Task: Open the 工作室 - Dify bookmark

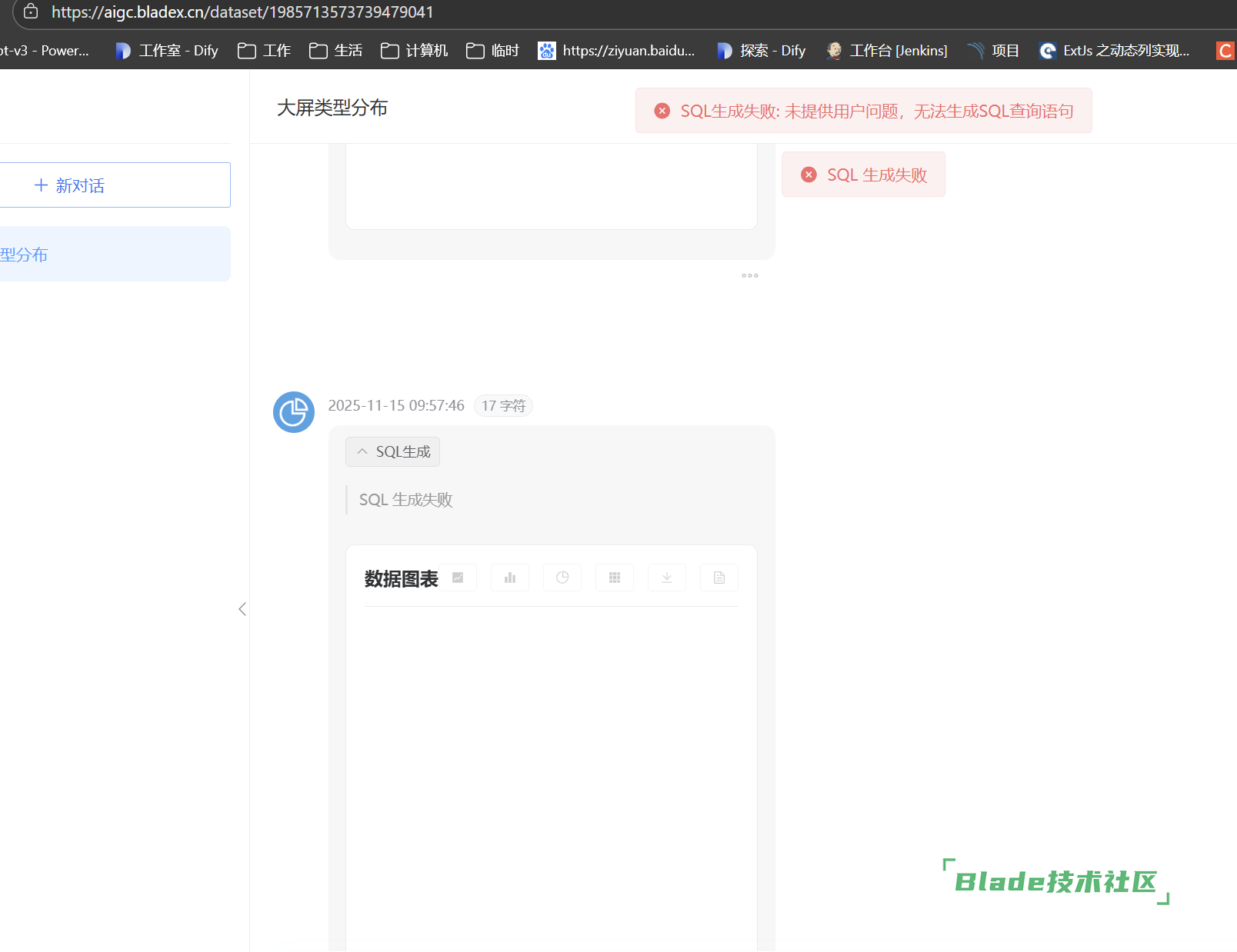Action: pyautogui.click(x=167, y=51)
